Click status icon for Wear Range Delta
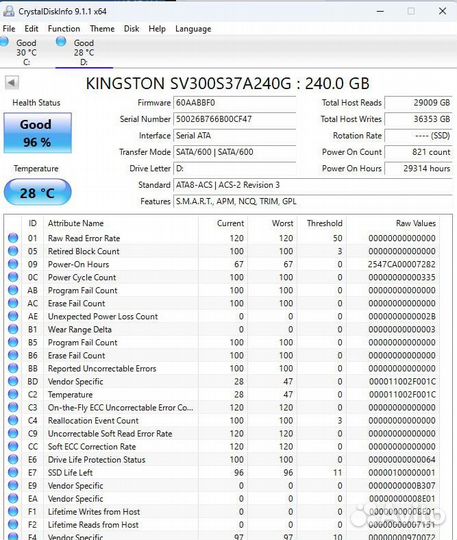The image size is (457, 540). [13, 329]
